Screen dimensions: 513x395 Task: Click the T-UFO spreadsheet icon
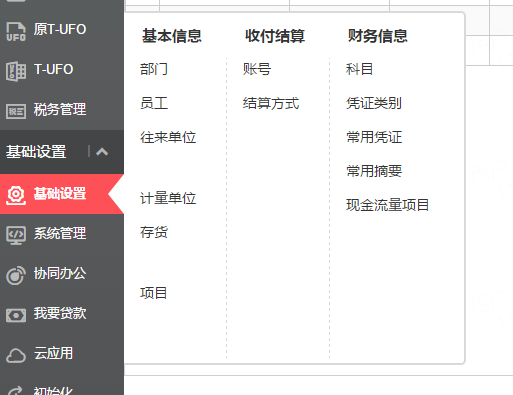click(16, 71)
